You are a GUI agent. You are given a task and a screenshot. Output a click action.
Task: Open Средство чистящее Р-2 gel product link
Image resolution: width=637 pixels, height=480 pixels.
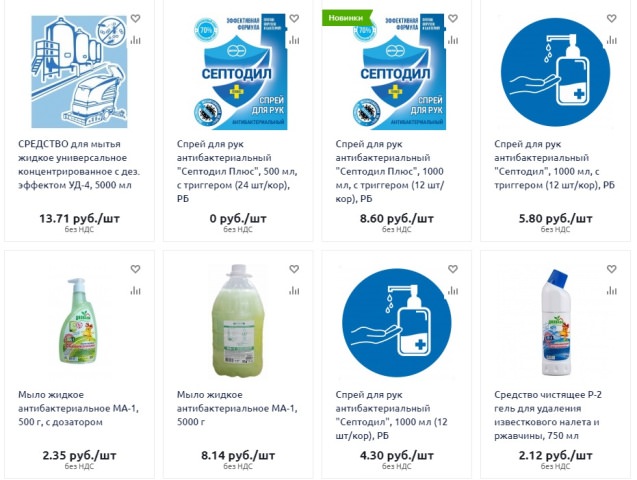548,415
